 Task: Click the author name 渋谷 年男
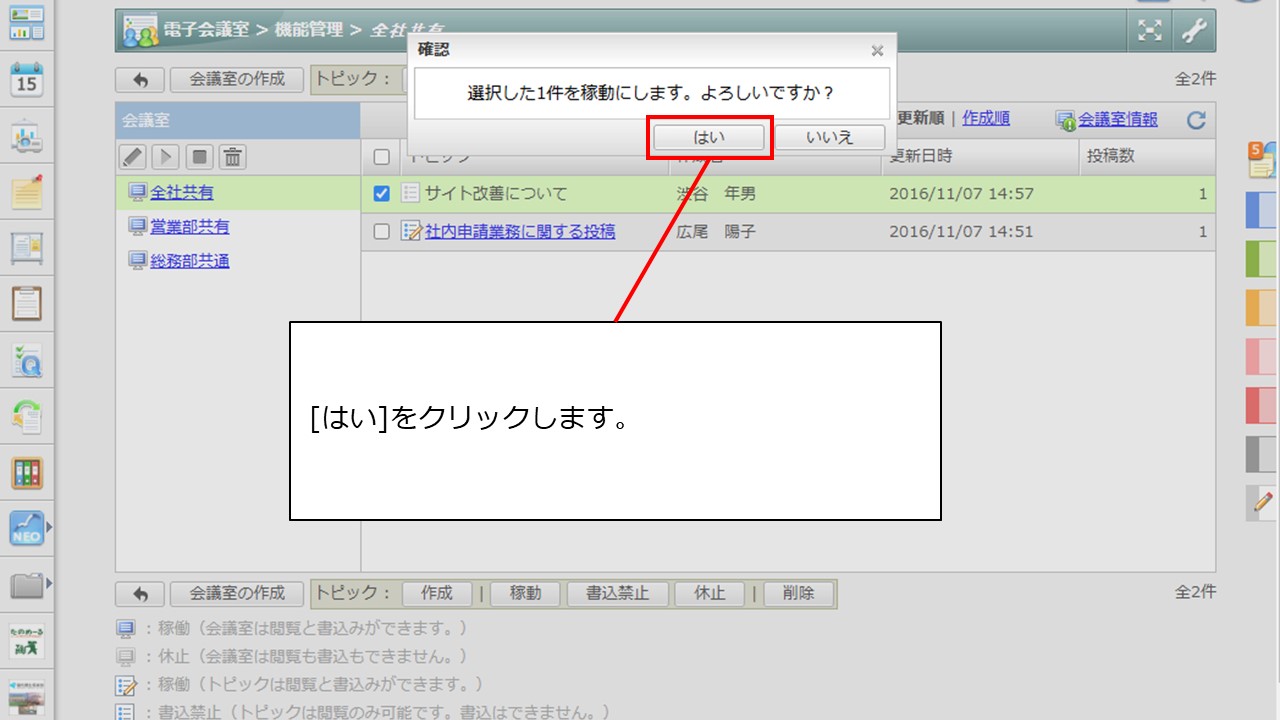pos(716,194)
